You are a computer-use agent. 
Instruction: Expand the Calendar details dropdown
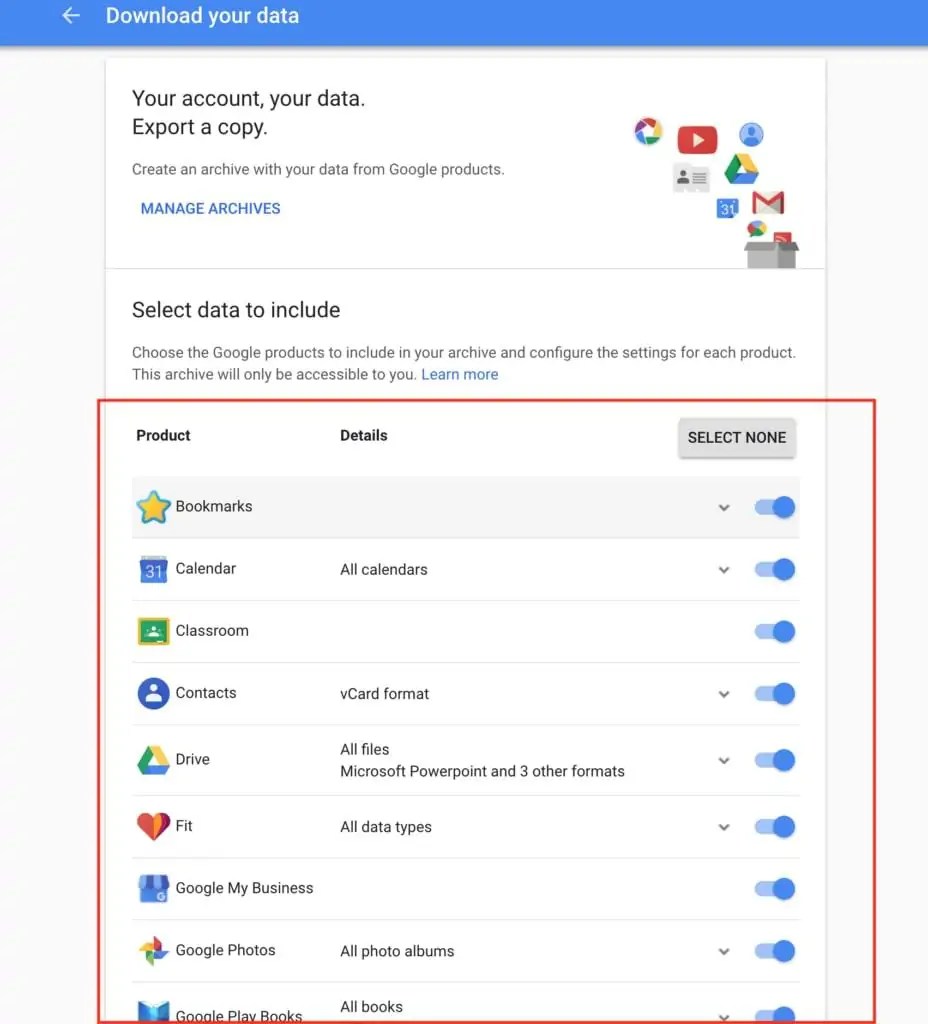pyautogui.click(x=724, y=570)
